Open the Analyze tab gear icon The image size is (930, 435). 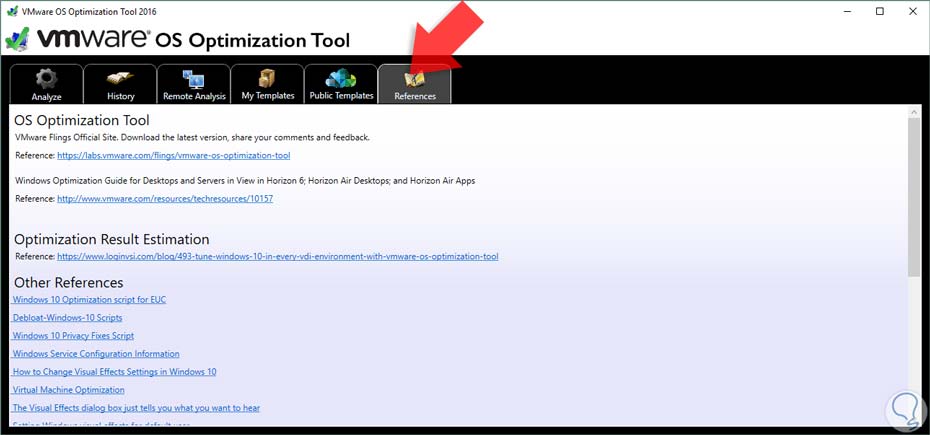46,78
